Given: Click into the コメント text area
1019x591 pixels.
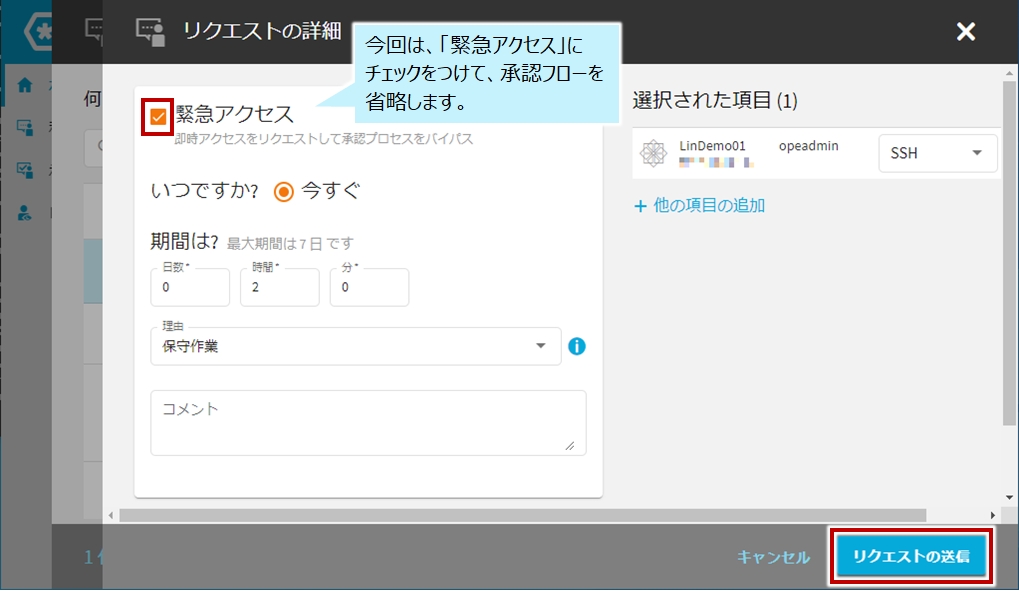Looking at the screenshot, I should pyautogui.click(x=368, y=423).
